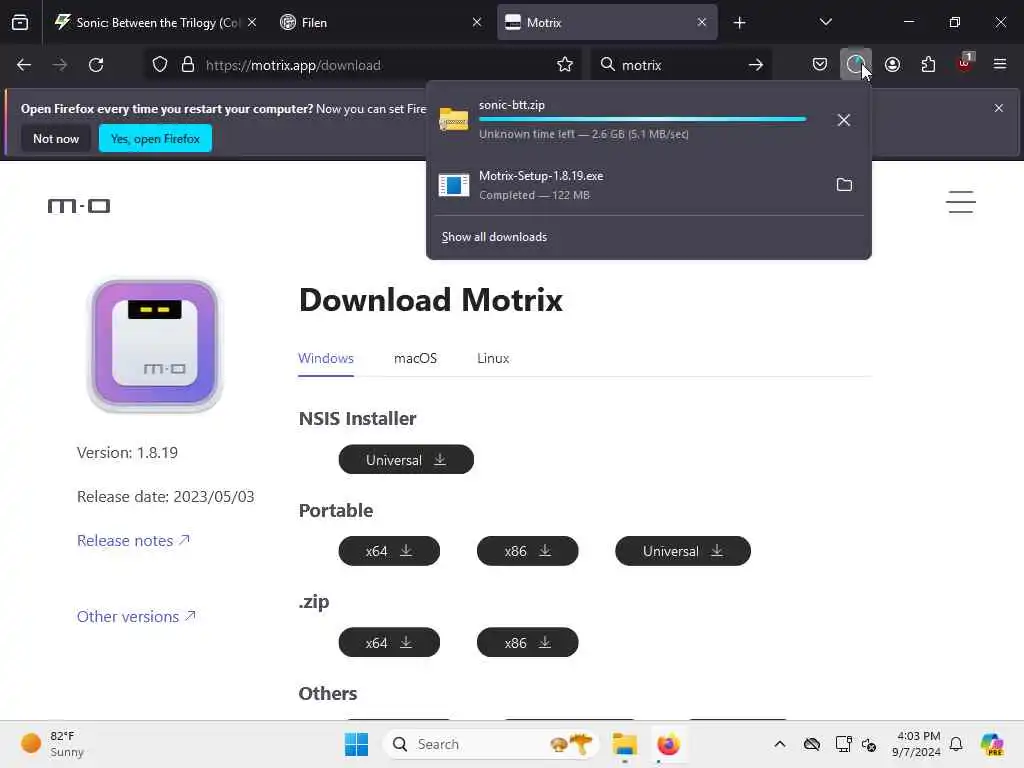The height and width of the screenshot is (768, 1024).
Task: Dismiss the Firefox startup notification bar
Action: (x=999, y=108)
